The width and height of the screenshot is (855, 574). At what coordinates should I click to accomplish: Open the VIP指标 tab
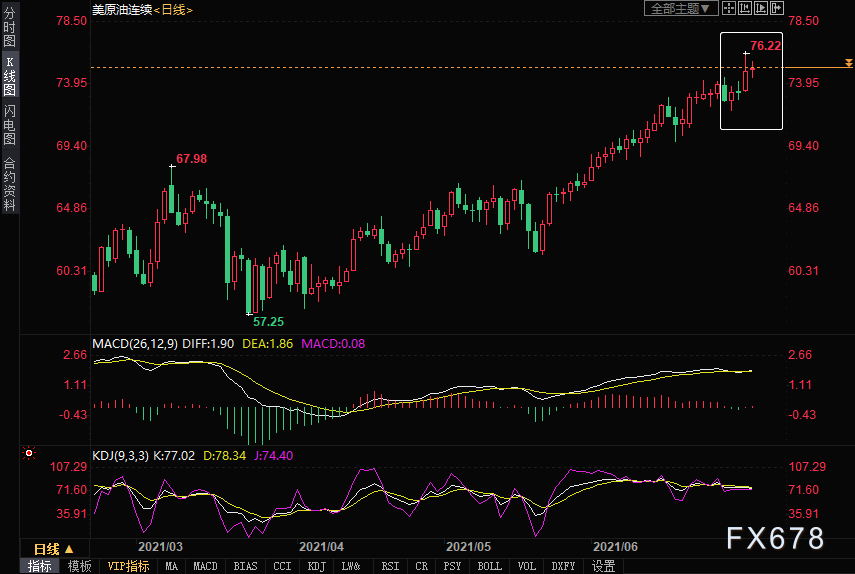pos(128,566)
